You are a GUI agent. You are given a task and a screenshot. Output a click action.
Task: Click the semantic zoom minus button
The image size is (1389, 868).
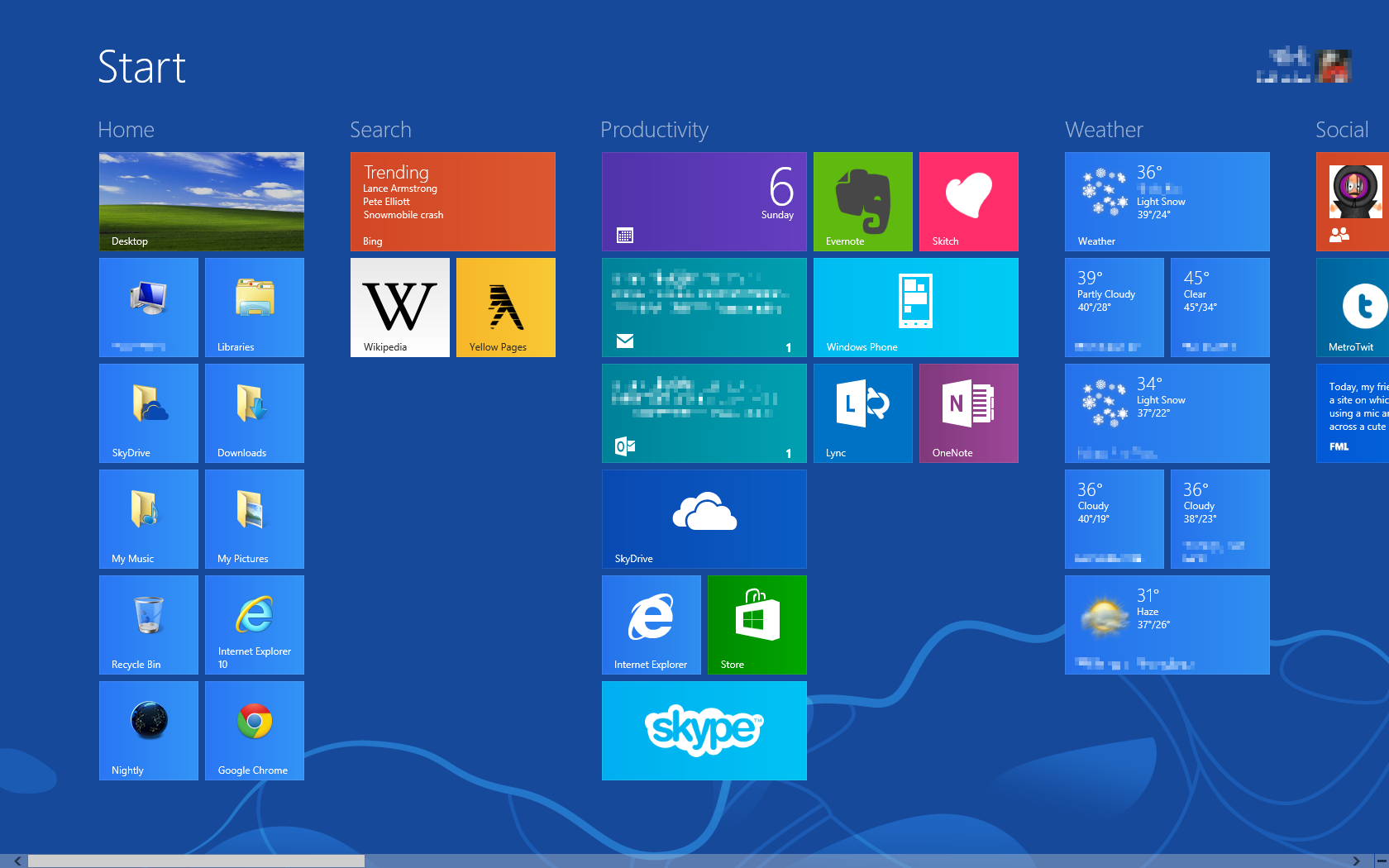point(1382,861)
